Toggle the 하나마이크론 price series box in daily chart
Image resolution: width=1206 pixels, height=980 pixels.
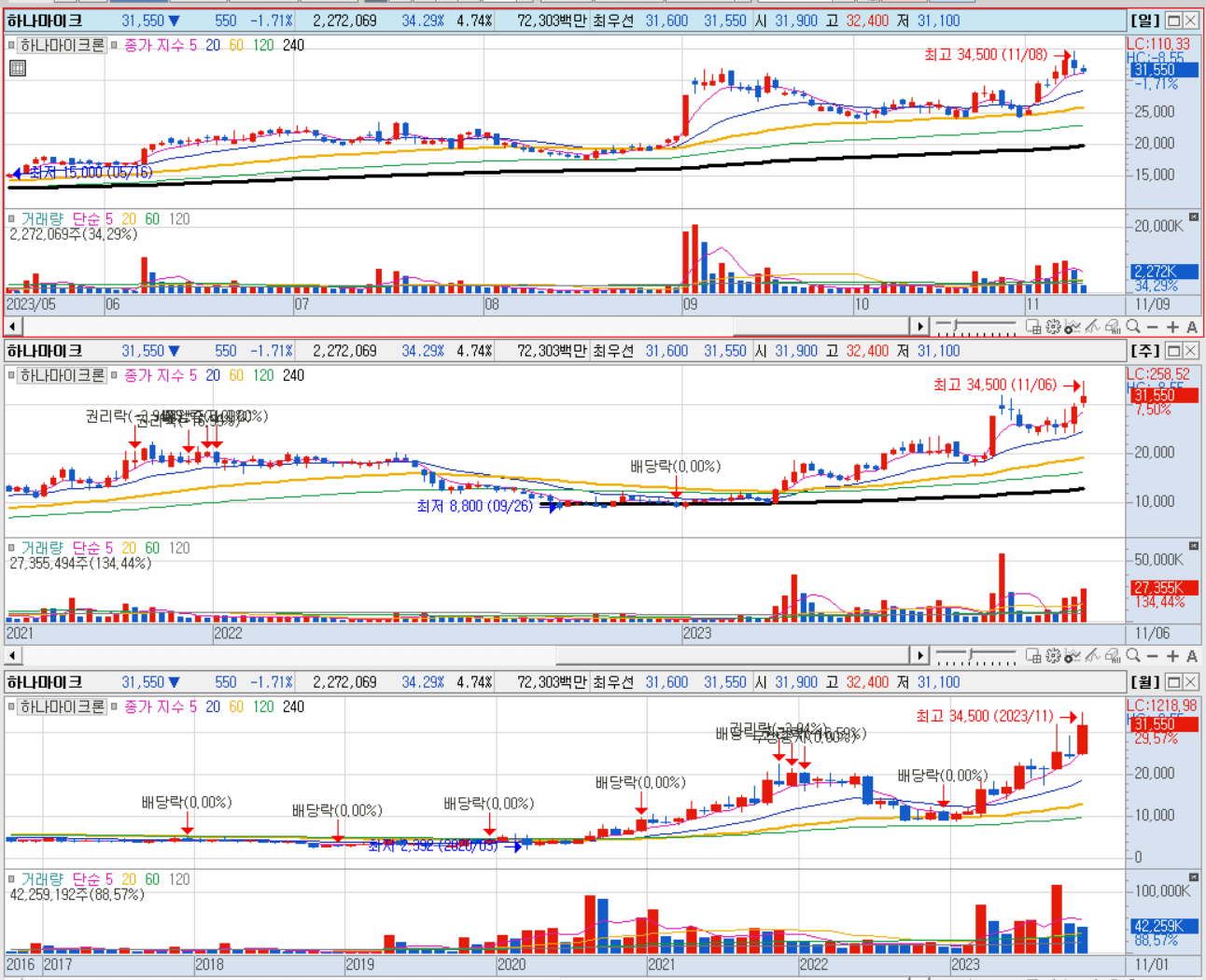(12, 45)
